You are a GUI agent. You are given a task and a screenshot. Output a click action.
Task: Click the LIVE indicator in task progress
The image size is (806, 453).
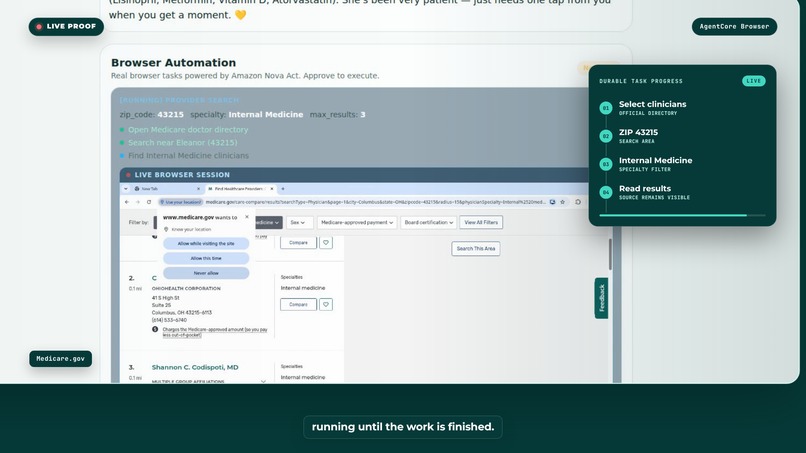point(754,81)
